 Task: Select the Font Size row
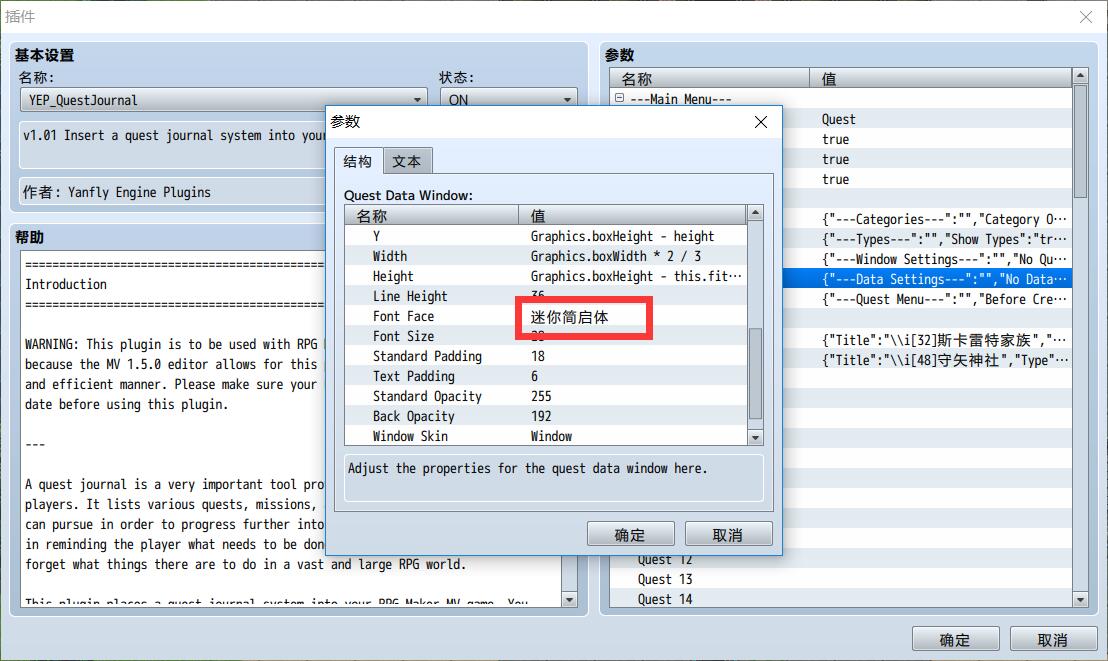coord(546,336)
